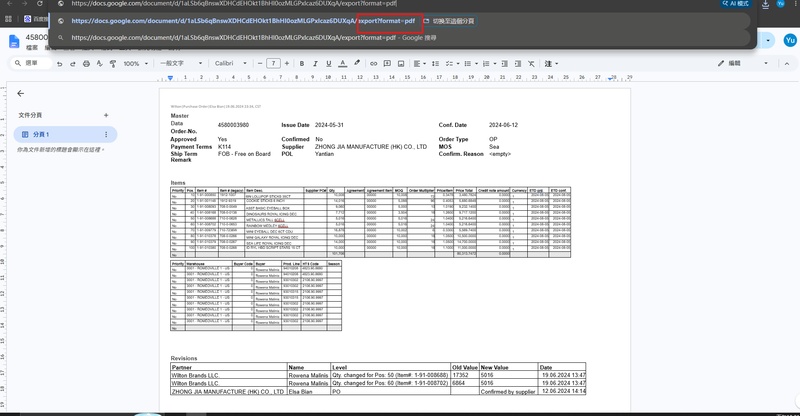Click the menu search box in toolbar
This screenshot has height=416, width=800.
[32, 63]
